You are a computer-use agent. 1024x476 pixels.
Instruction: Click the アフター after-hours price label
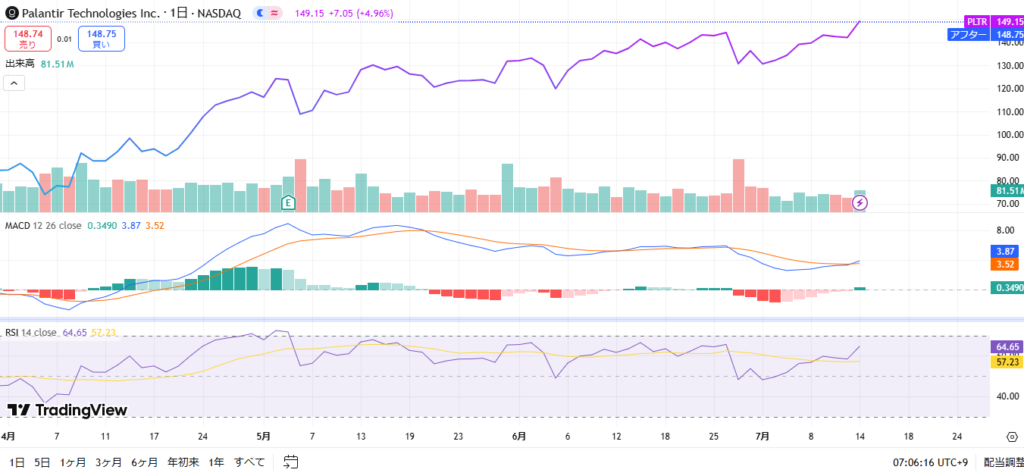[x=969, y=35]
